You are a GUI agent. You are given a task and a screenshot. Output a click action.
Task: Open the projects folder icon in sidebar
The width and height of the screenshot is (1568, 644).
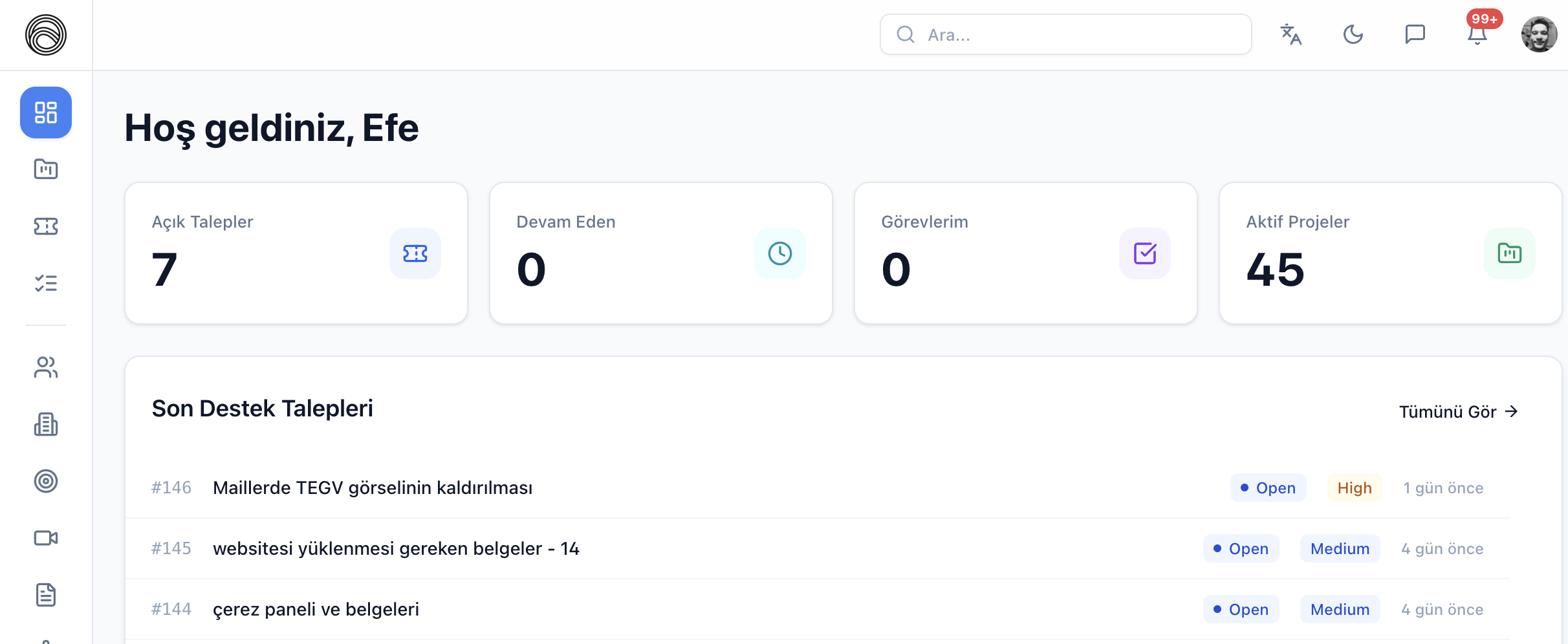46,169
